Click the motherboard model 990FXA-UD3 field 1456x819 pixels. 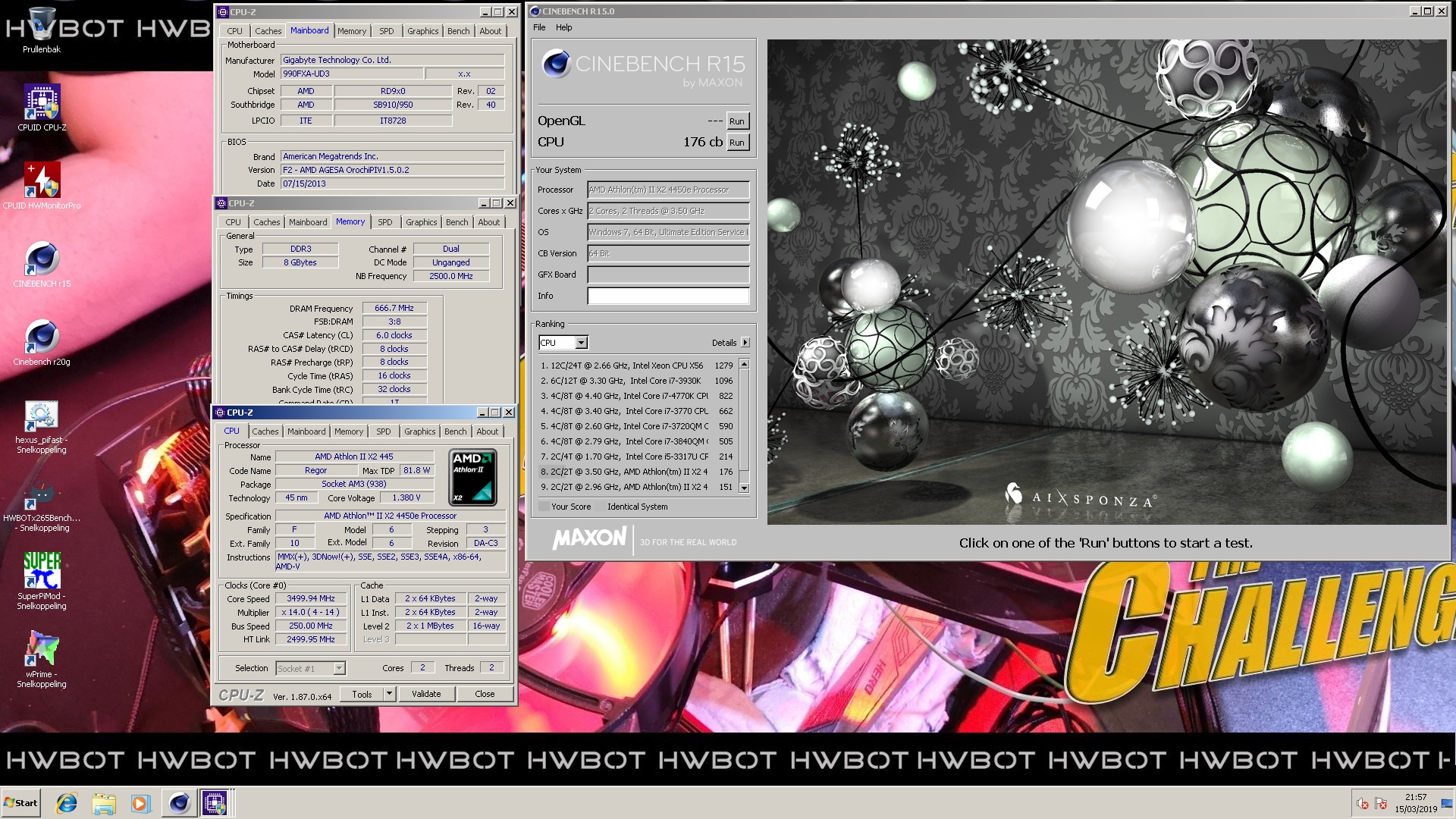(x=352, y=74)
